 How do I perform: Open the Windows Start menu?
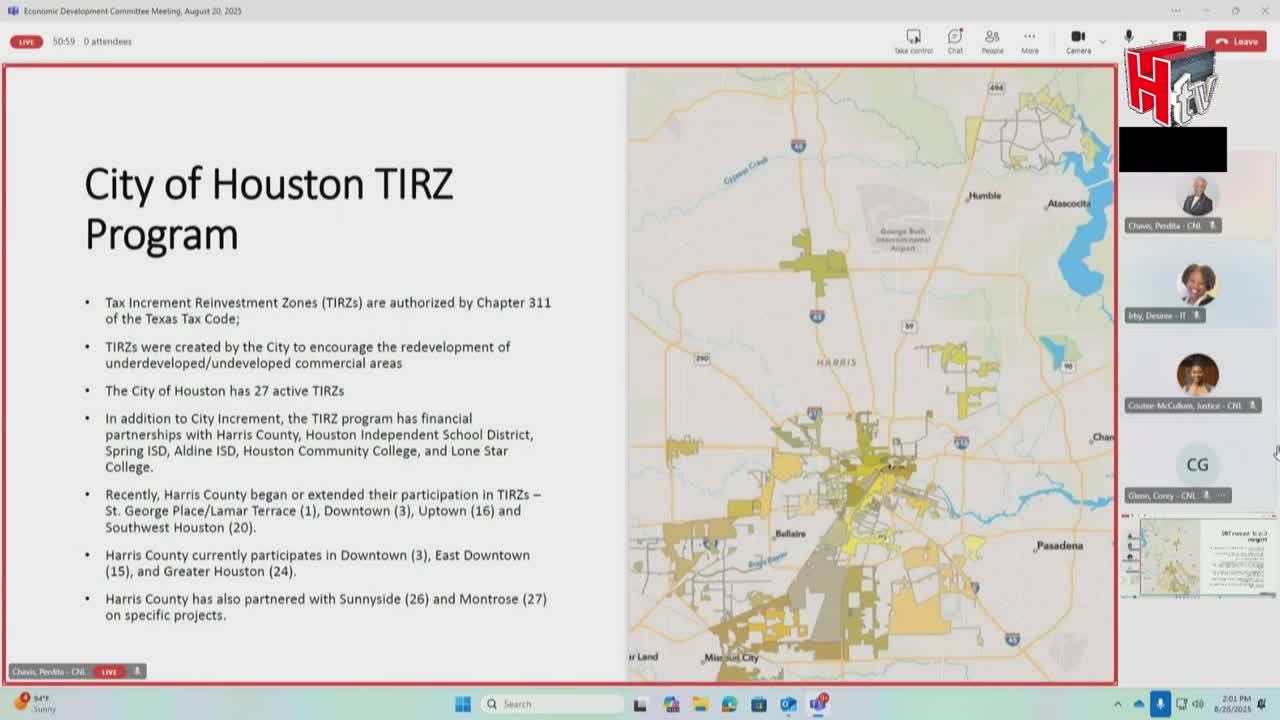(463, 704)
